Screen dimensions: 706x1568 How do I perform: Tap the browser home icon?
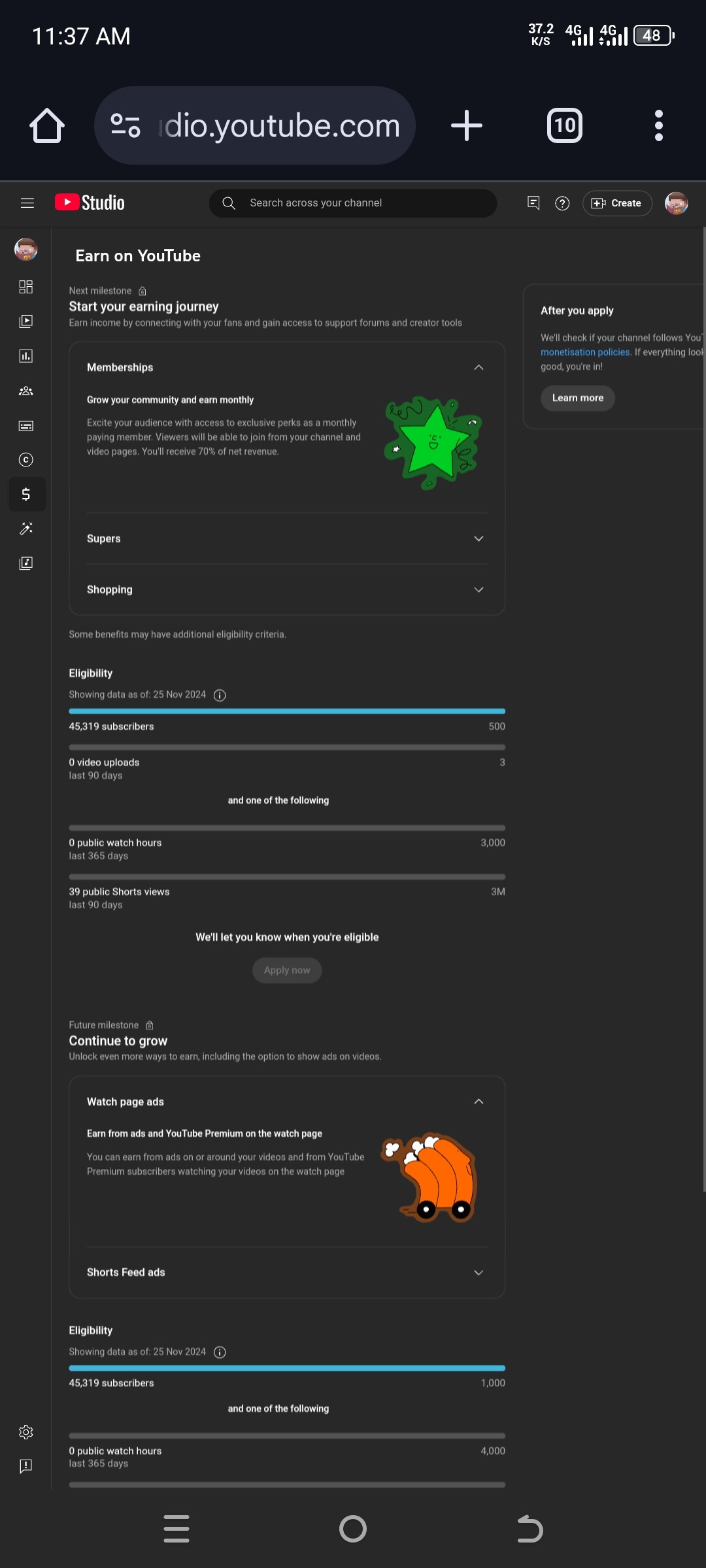point(47,125)
